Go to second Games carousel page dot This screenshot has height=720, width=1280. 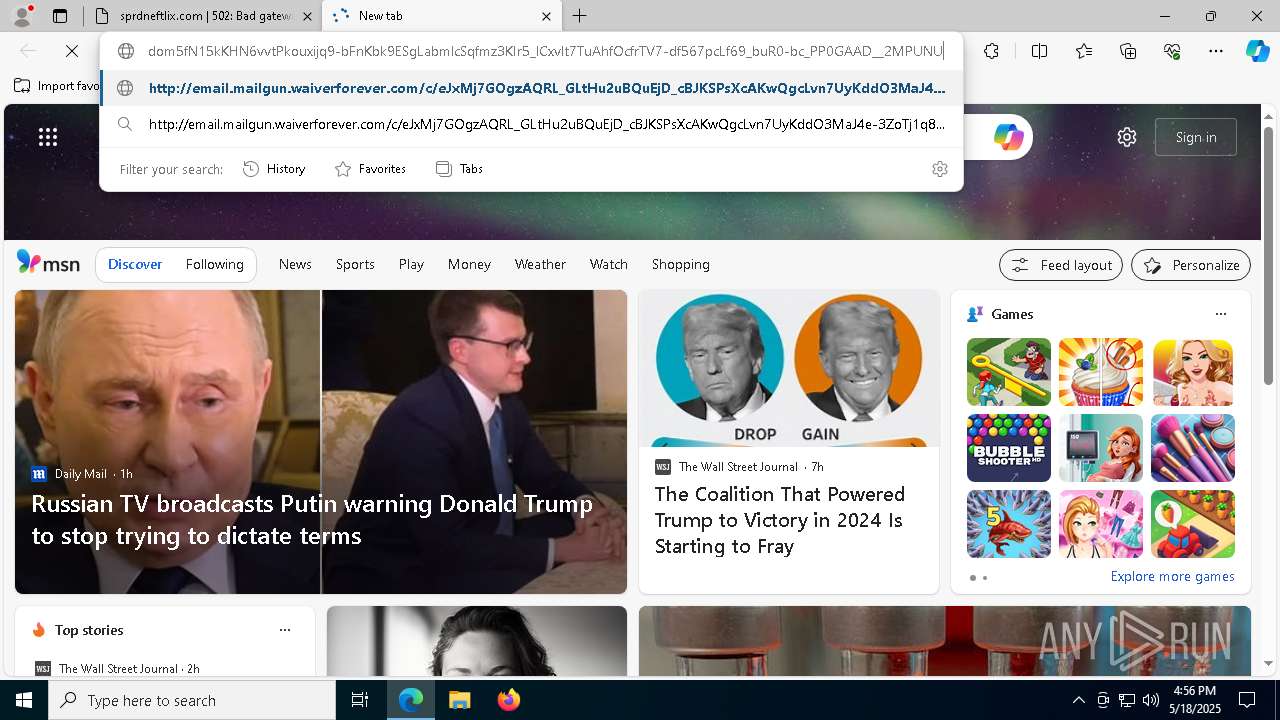pyautogui.click(x=985, y=578)
